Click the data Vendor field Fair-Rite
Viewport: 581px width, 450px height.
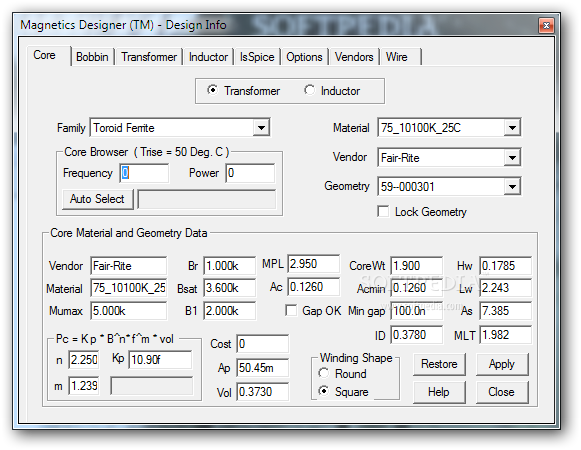(128, 265)
